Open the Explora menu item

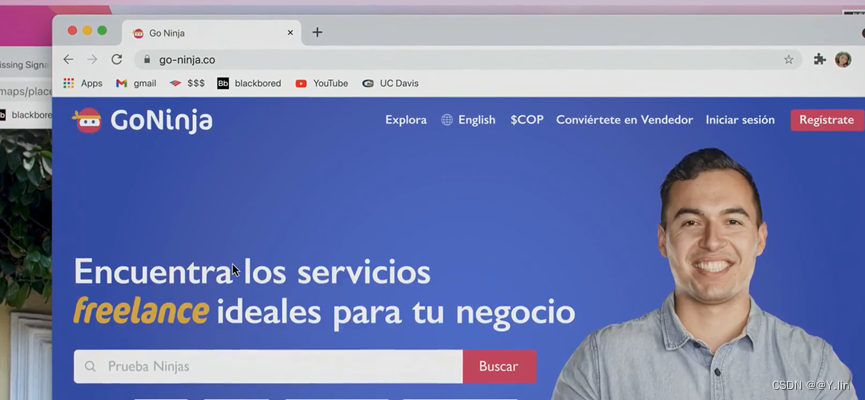click(x=405, y=120)
